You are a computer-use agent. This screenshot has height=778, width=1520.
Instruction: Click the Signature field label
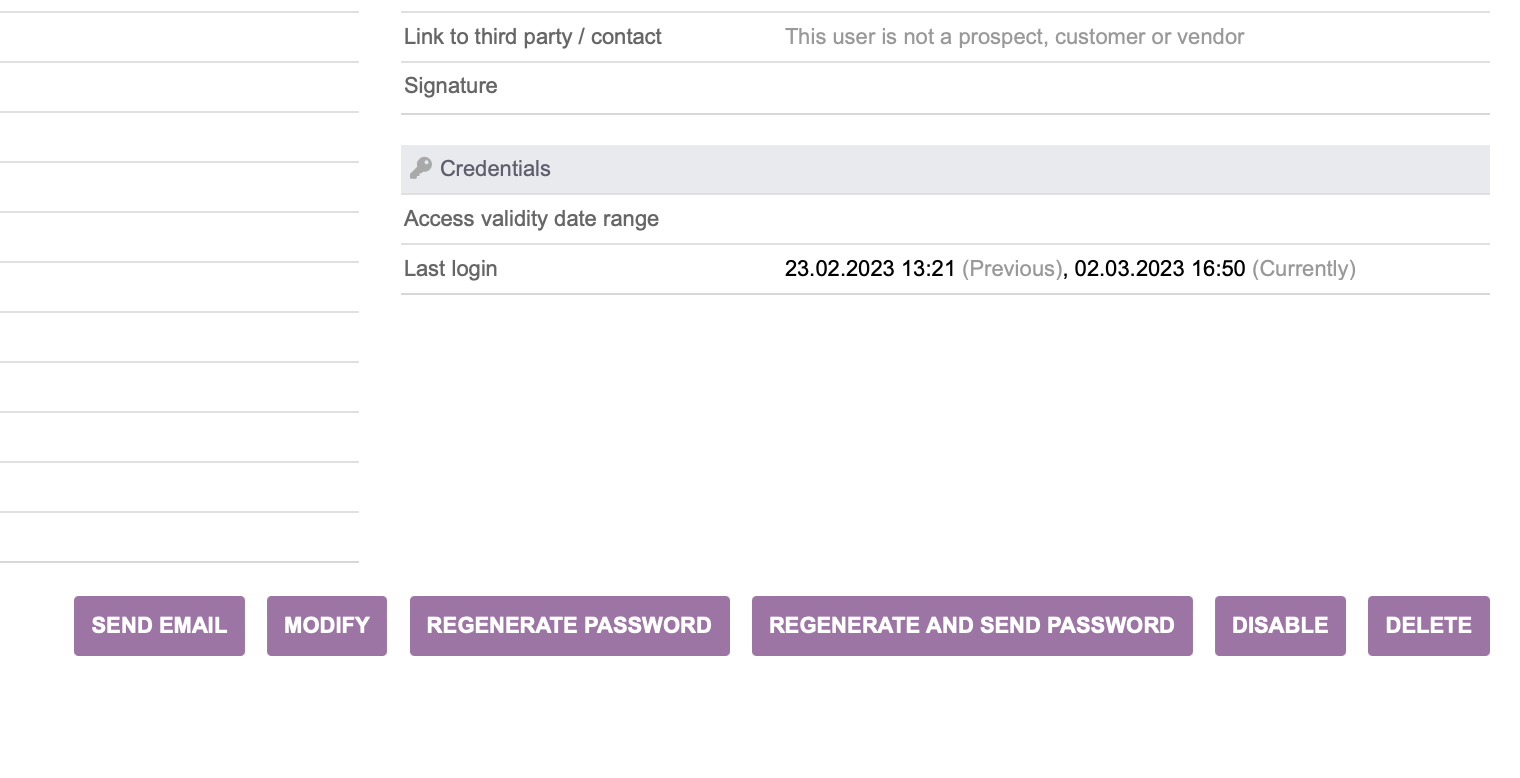click(x=451, y=86)
